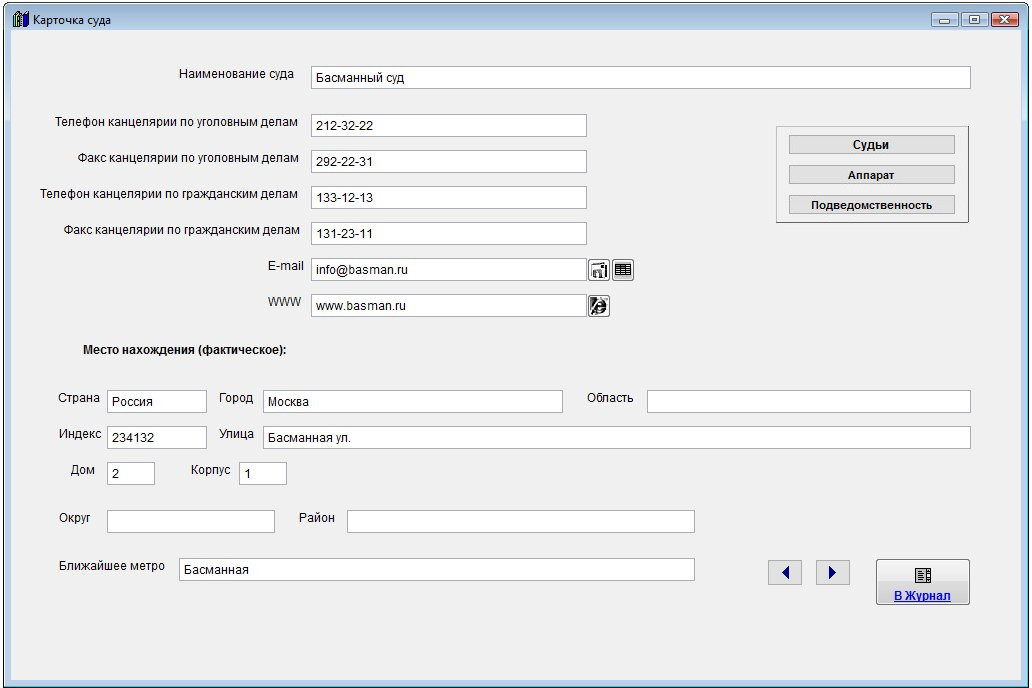The width and height of the screenshot is (1032, 688).
Task: Click the app icon in the Карточка суда title bar
Action: [21, 19]
